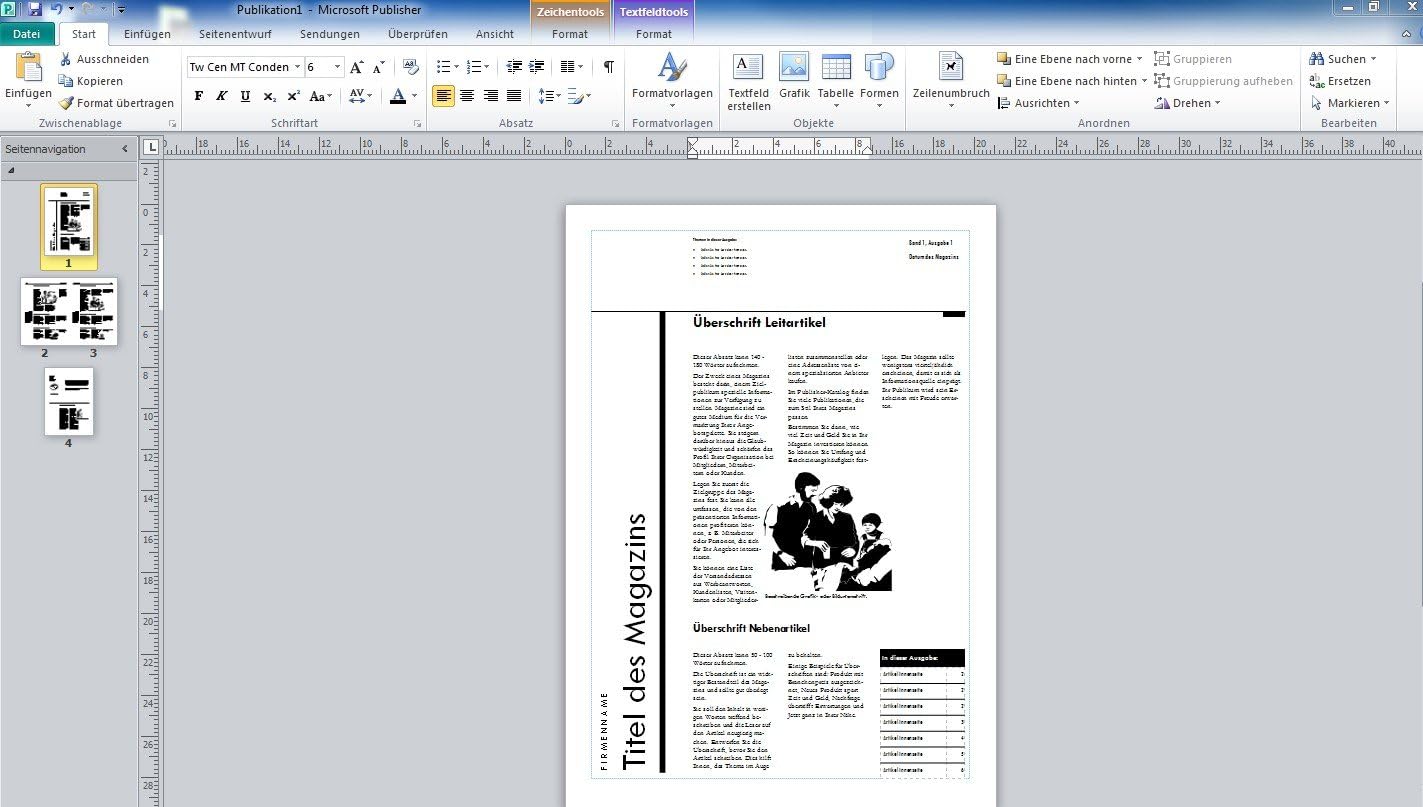Open the font name dropdown
Viewport: 1423px width, 807px height.
tap(297, 67)
